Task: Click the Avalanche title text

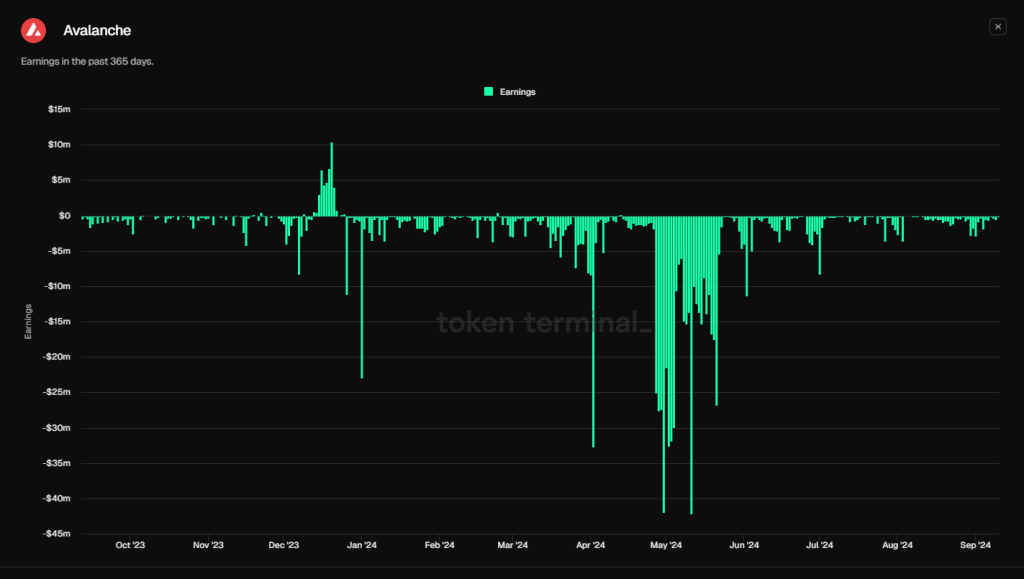Action: (97, 30)
